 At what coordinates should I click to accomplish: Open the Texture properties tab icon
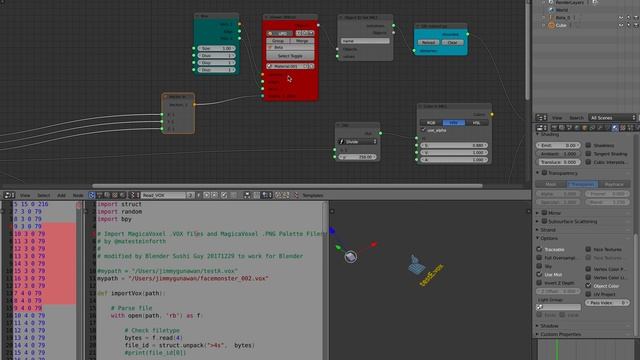pyautogui.click(x=622, y=128)
